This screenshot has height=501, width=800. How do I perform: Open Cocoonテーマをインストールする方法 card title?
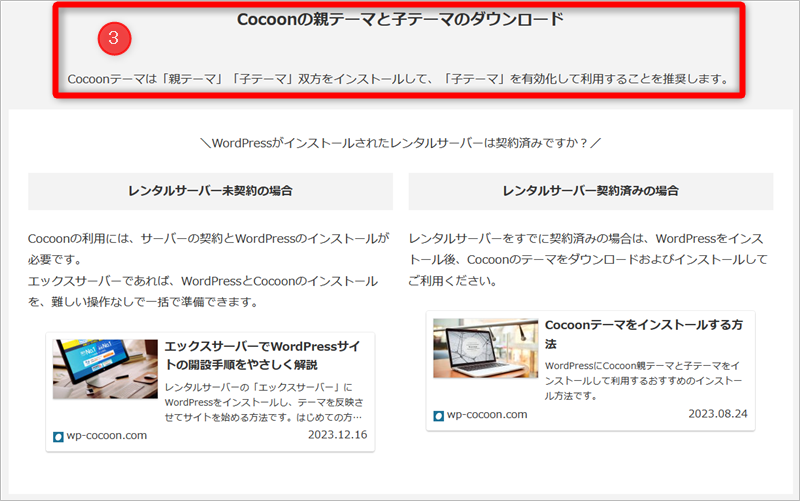pyautogui.click(x=644, y=334)
